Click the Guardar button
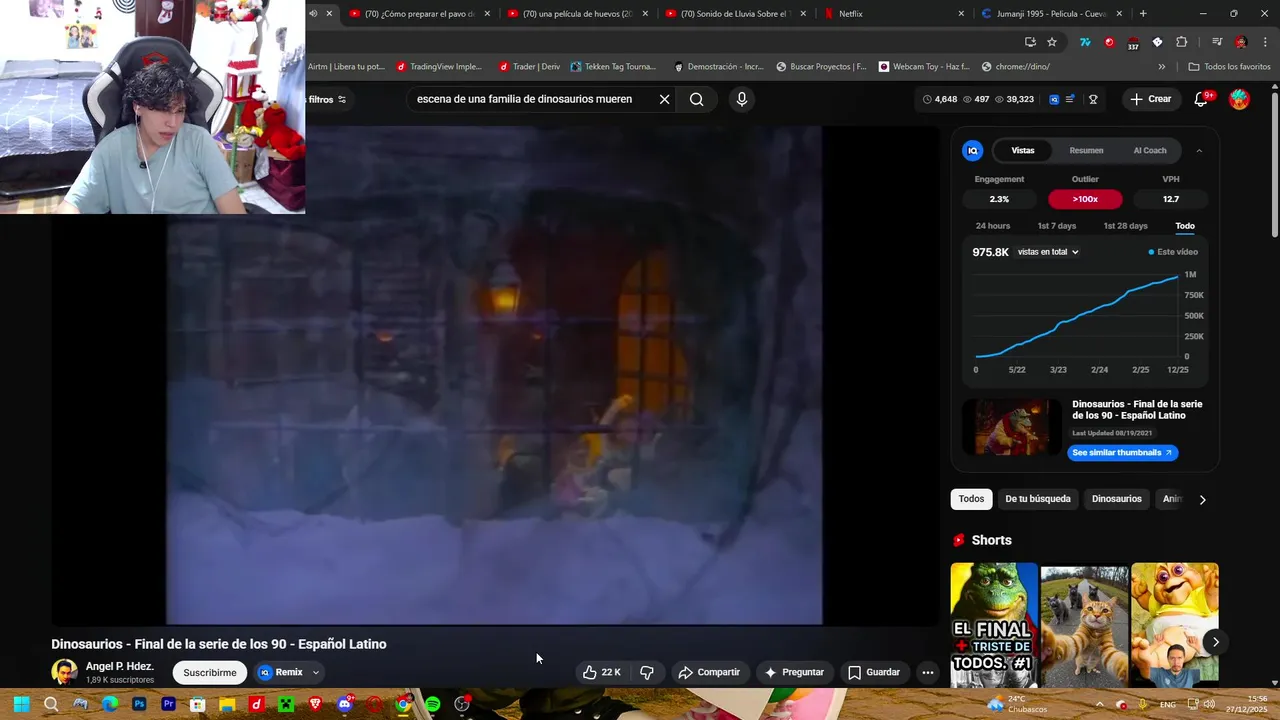 [x=874, y=672]
